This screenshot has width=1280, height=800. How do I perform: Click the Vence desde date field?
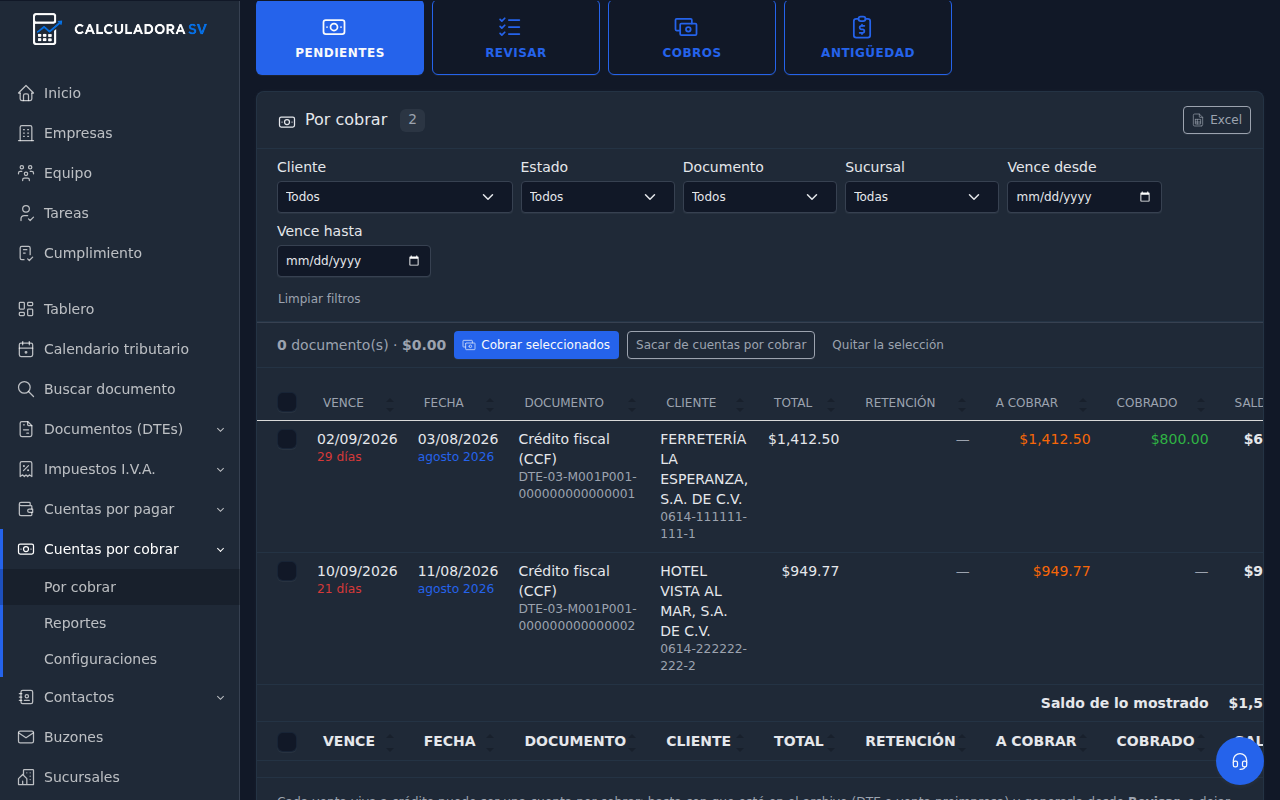pyautogui.click(x=1084, y=197)
